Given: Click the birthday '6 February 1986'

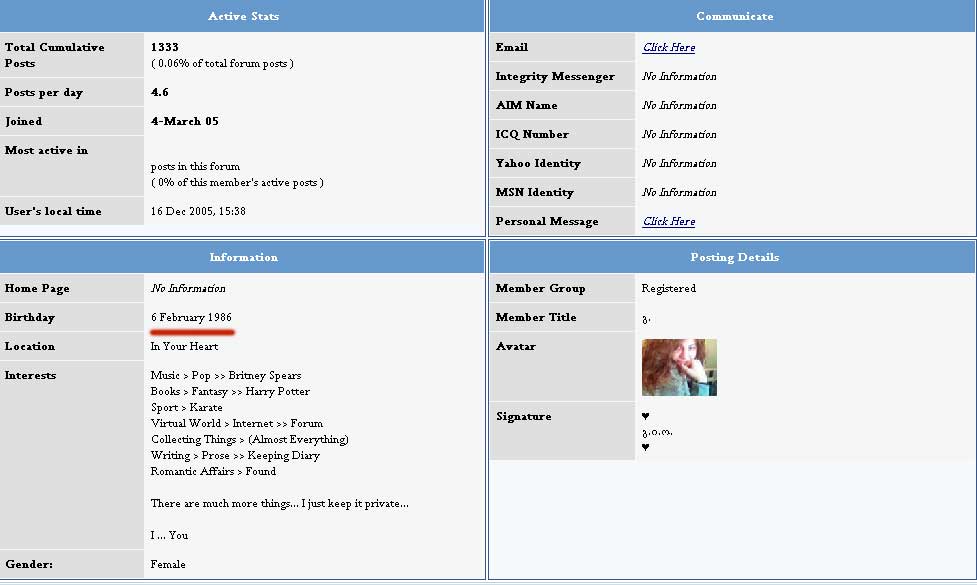Looking at the screenshot, I should click(191, 317).
